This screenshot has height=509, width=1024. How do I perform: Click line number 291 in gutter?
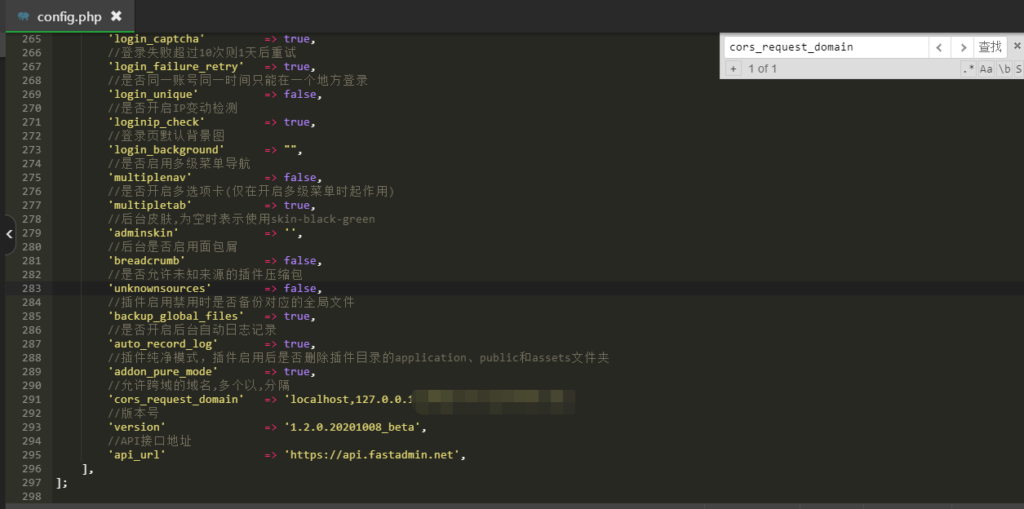point(29,399)
